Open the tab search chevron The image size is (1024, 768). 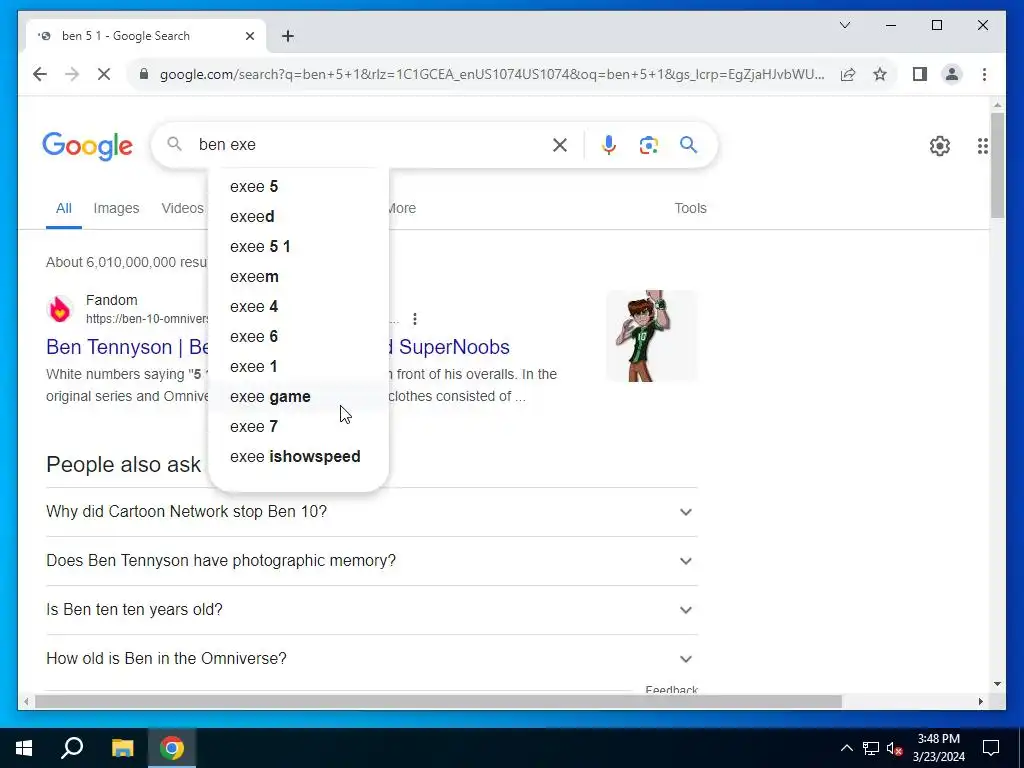coord(844,25)
